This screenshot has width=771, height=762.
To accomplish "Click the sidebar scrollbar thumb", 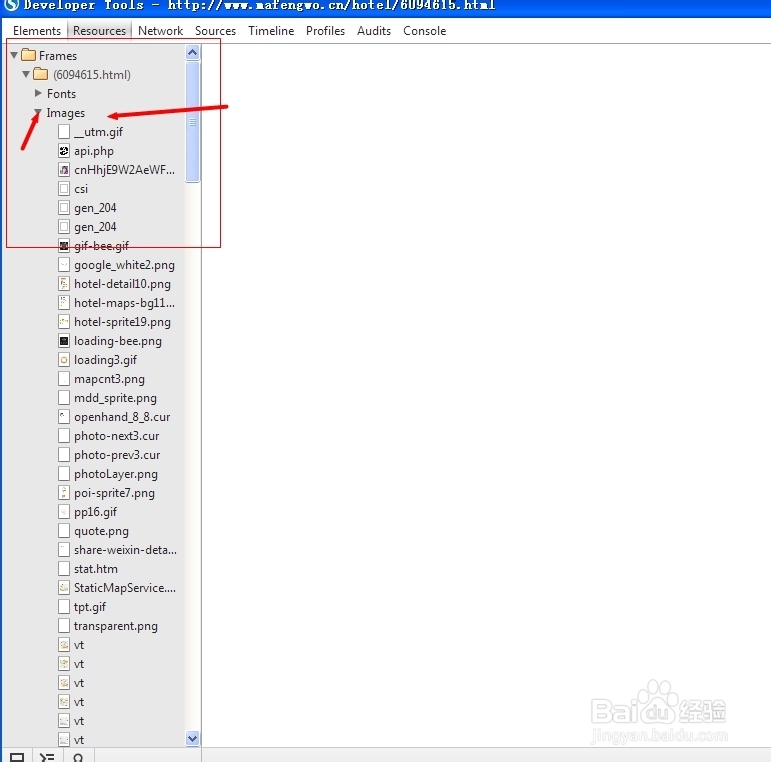I will [x=193, y=122].
